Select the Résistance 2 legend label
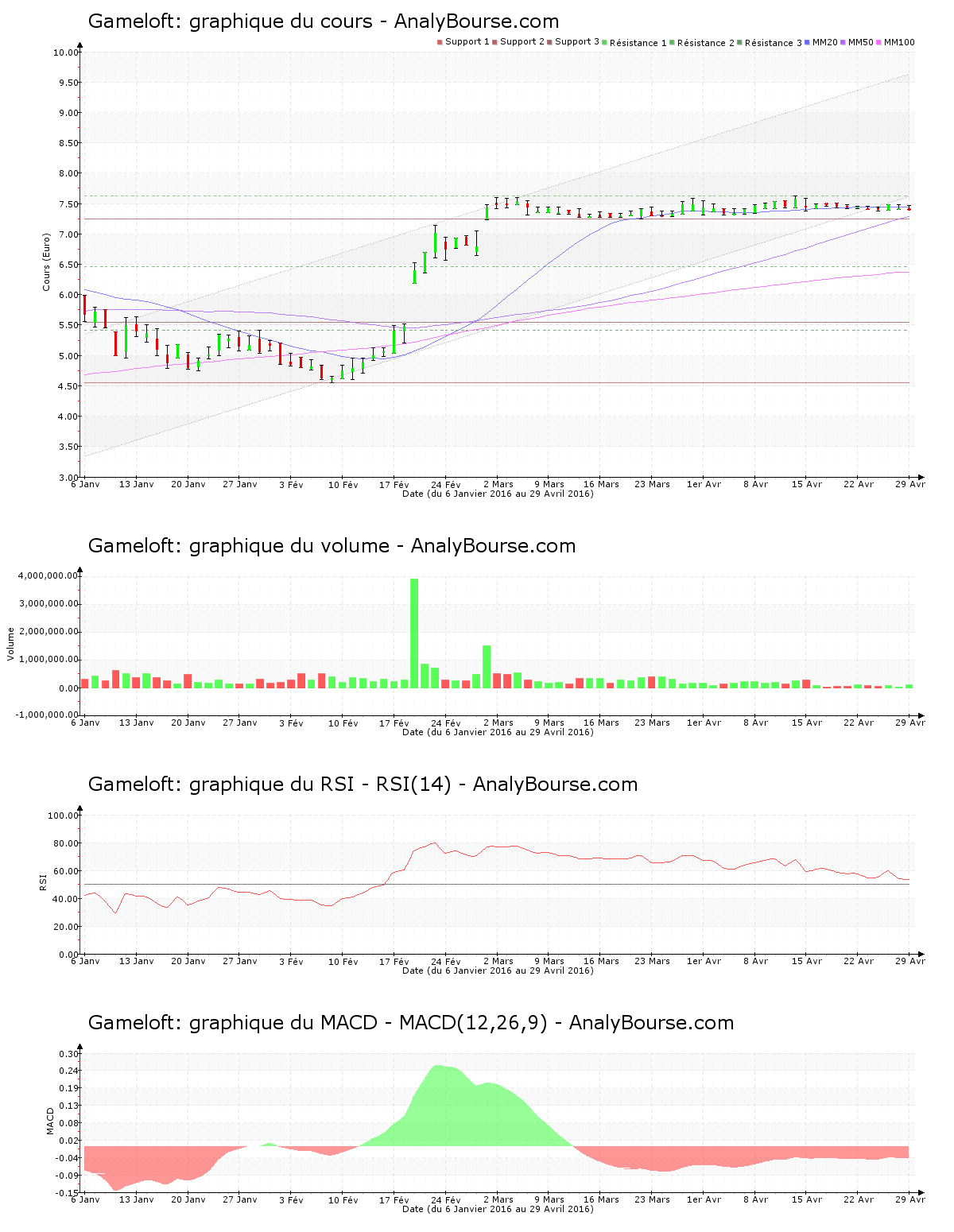Viewport: 954px width, 1232px height. pyautogui.click(x=706, y=43)
